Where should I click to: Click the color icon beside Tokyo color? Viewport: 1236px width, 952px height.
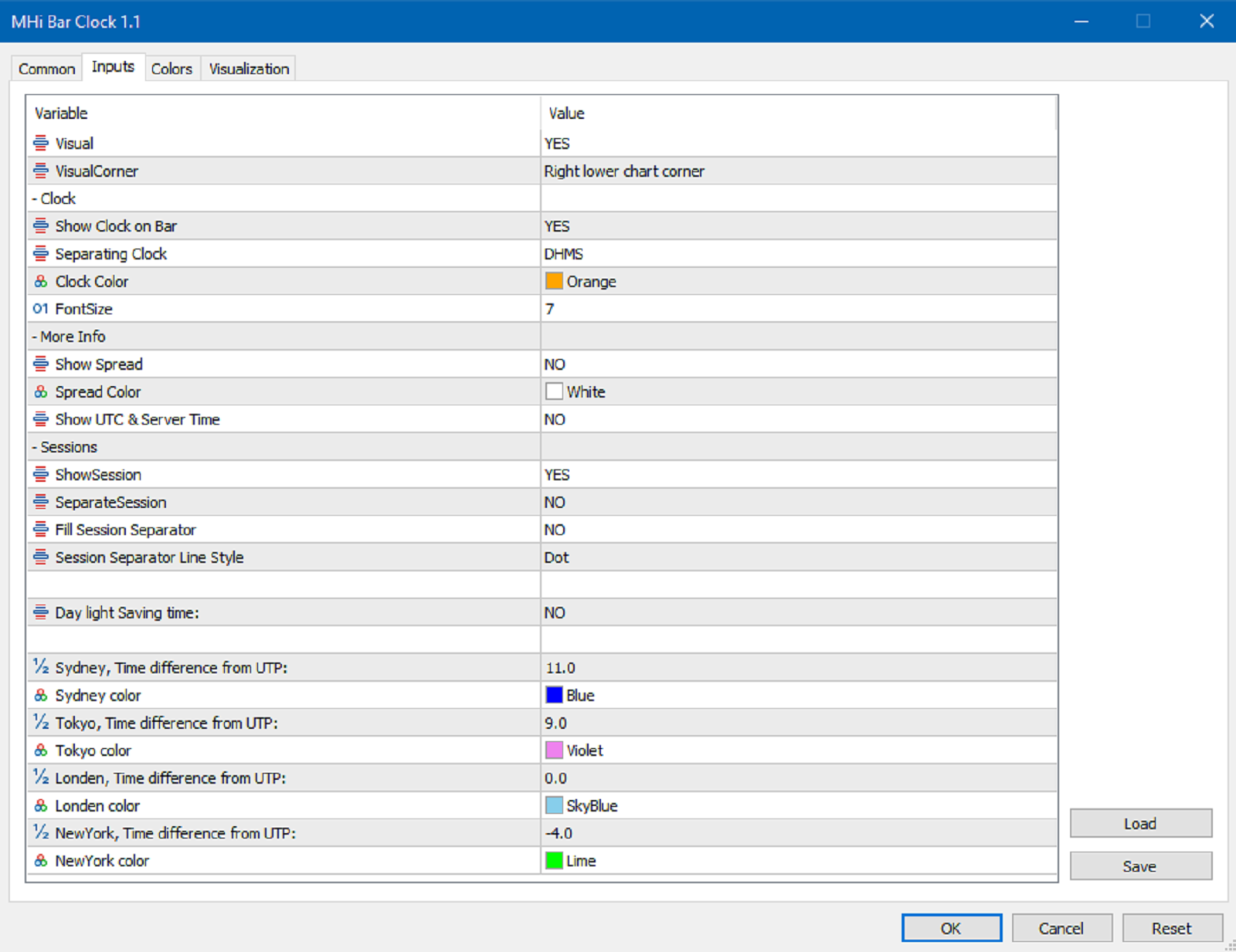pos(41,750)
